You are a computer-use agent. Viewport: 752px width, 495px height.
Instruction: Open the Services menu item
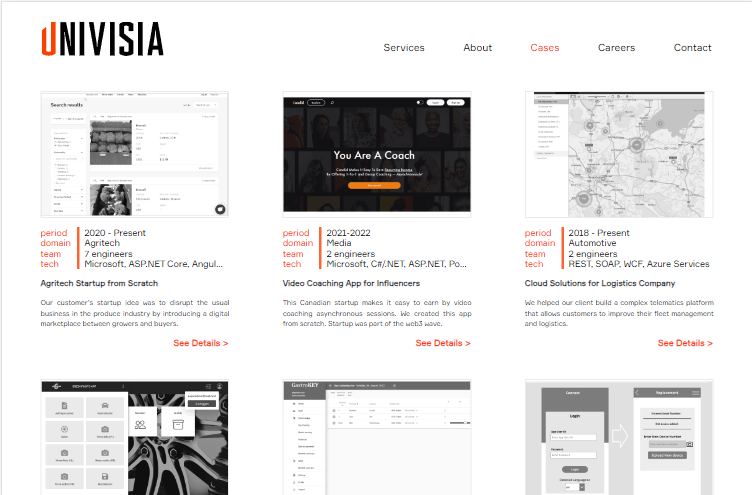pos(404,47)
